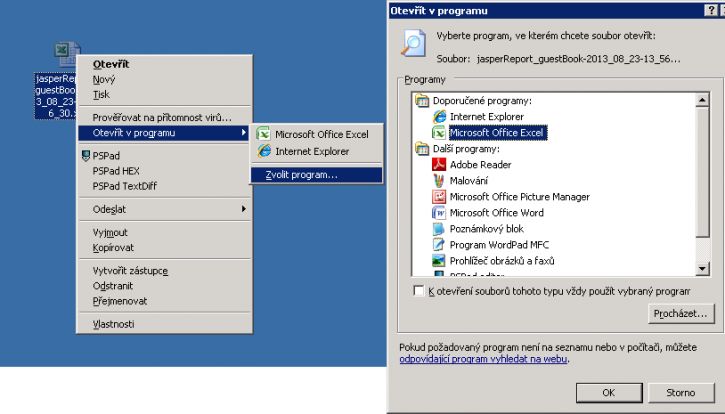Viewport: 725px width, 414px height.
Task: Click the Adobe Reader icon
Action: click(438, 164)
